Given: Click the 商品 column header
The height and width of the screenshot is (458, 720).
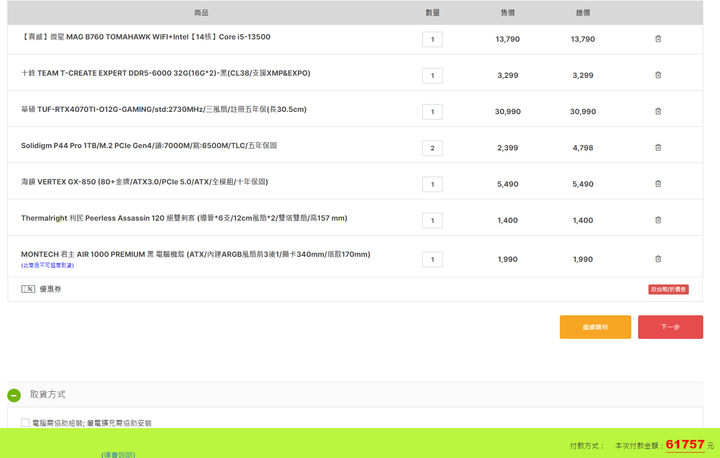Looking at the screenshot, I should click(x=201, y=13).
